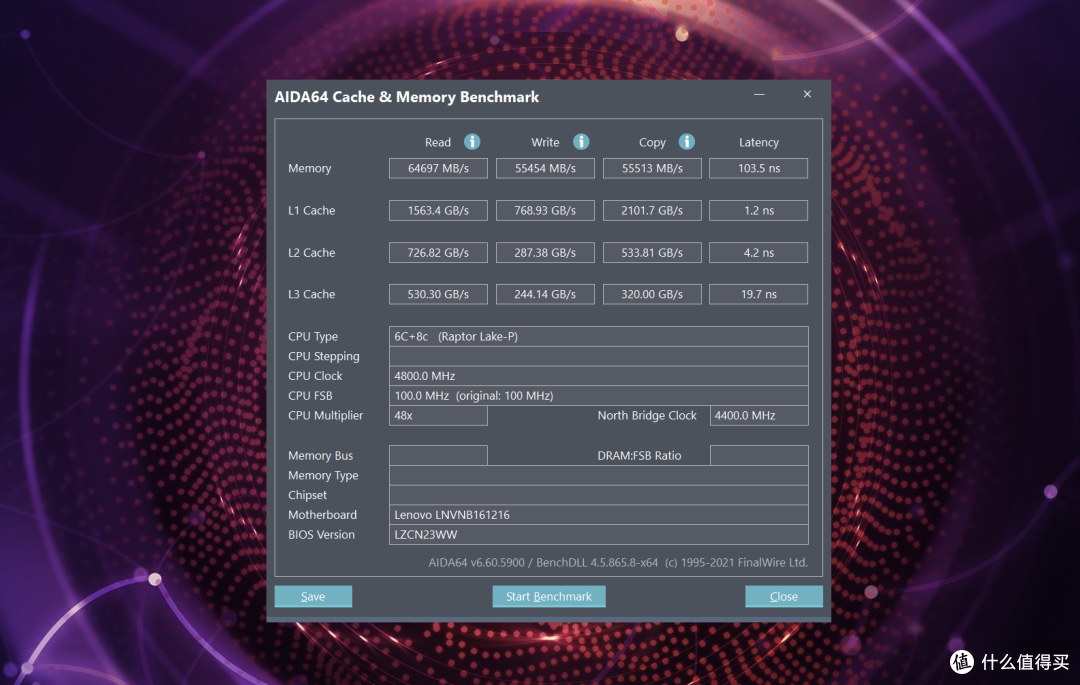Click the L3 Cache row label
The width and height of the screenshot is (1080, 685).
pyautogui.click(x=311, y=295)
